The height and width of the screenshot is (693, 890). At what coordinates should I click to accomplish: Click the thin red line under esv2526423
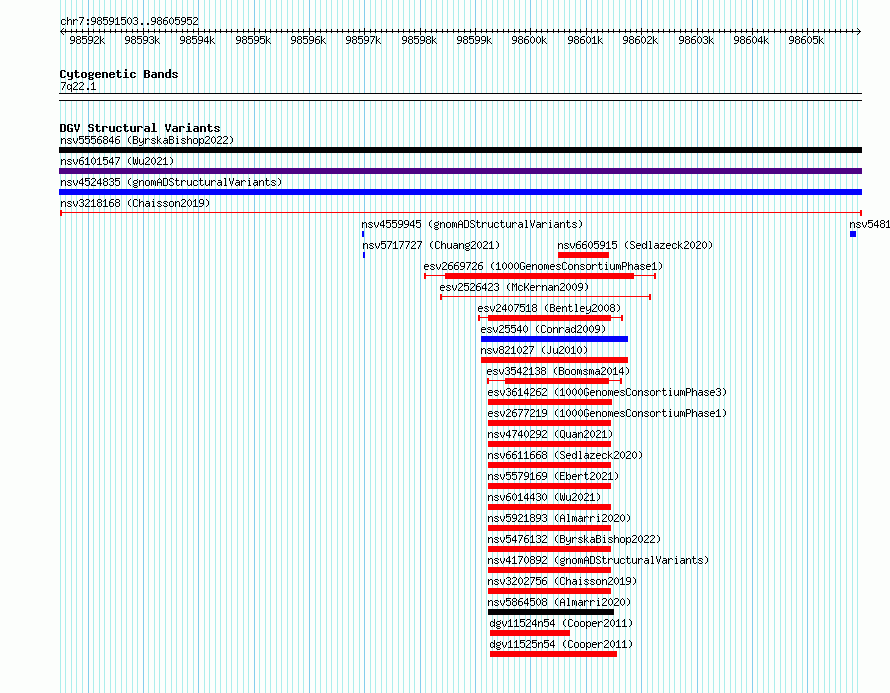(545, 297)
